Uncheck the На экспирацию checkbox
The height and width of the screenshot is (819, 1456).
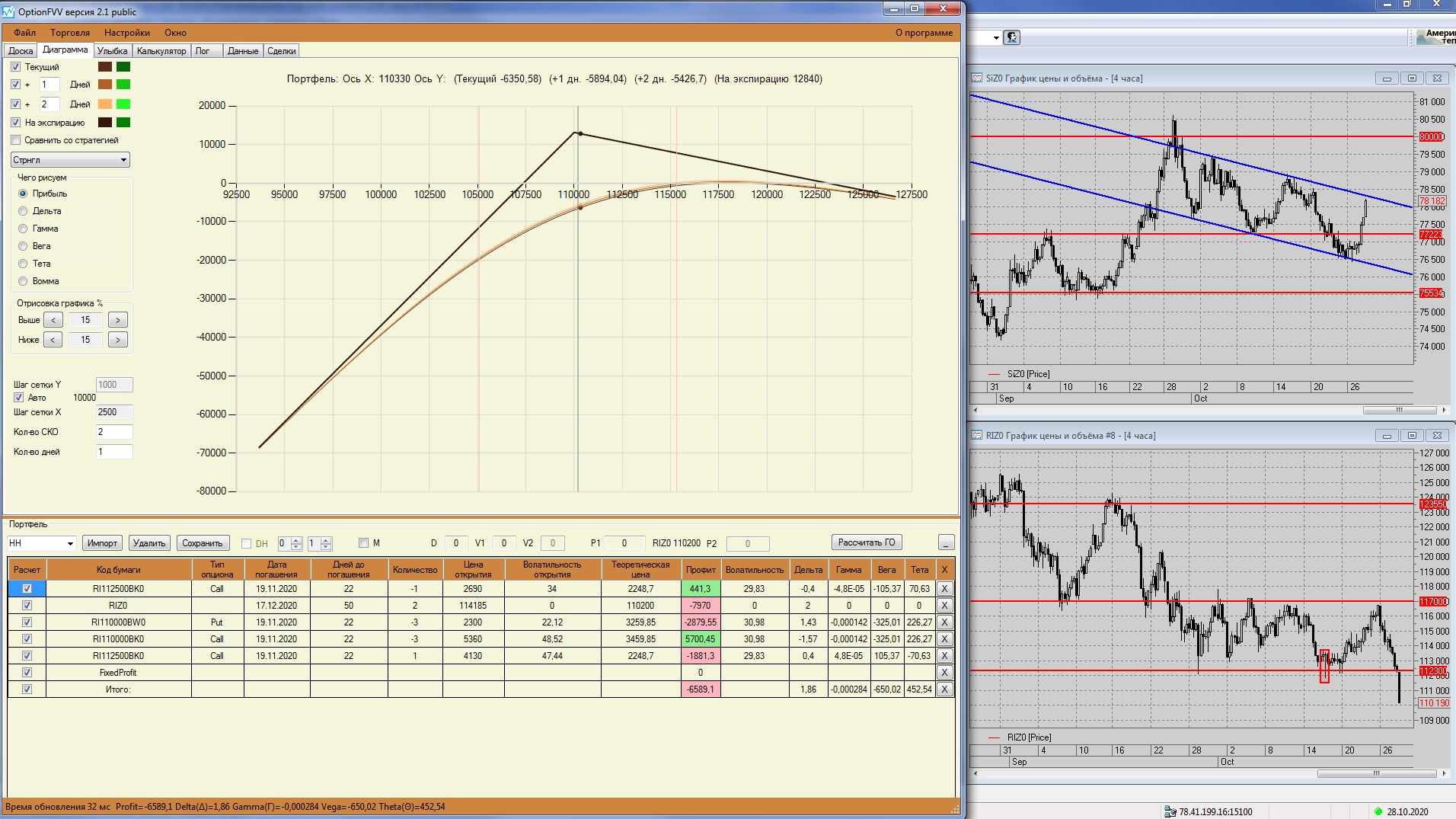16,123
